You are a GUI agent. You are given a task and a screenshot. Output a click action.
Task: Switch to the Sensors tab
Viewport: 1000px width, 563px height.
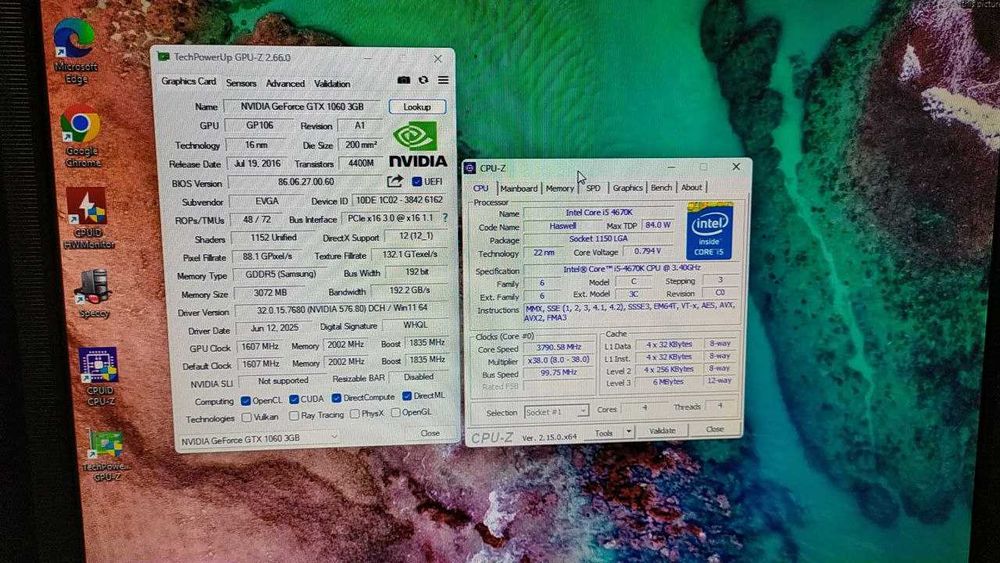pyautogui.click(x=241, y=83)
